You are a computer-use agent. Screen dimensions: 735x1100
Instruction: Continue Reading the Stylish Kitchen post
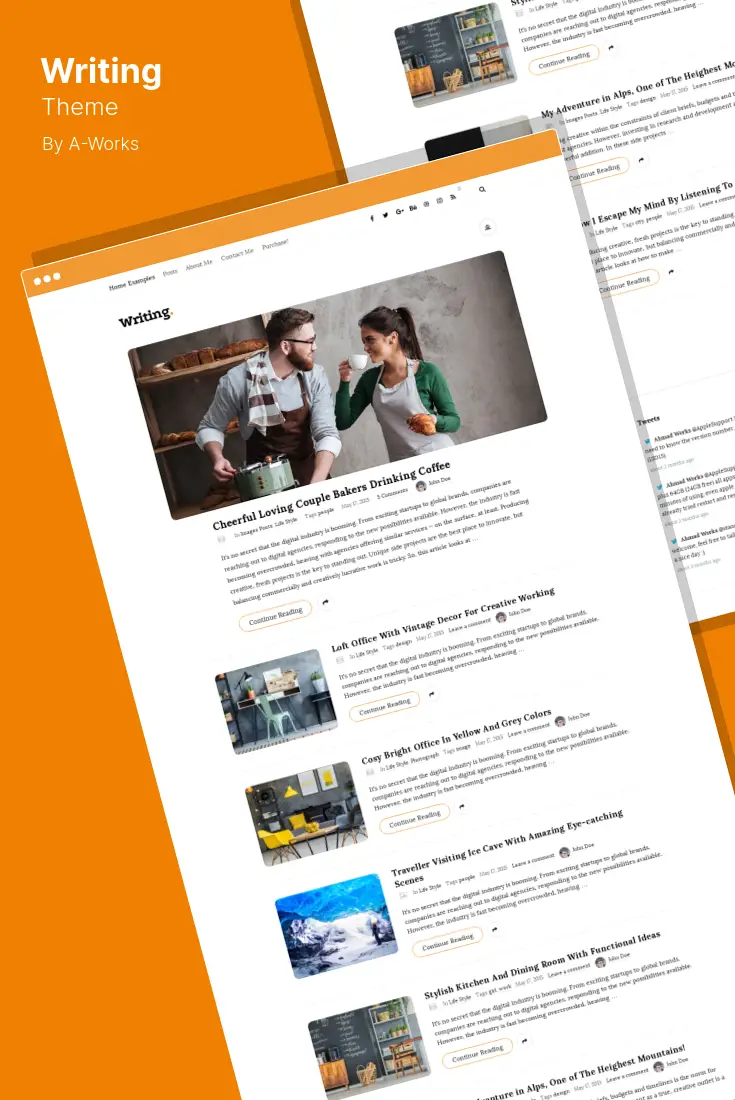click(478, 1054)
